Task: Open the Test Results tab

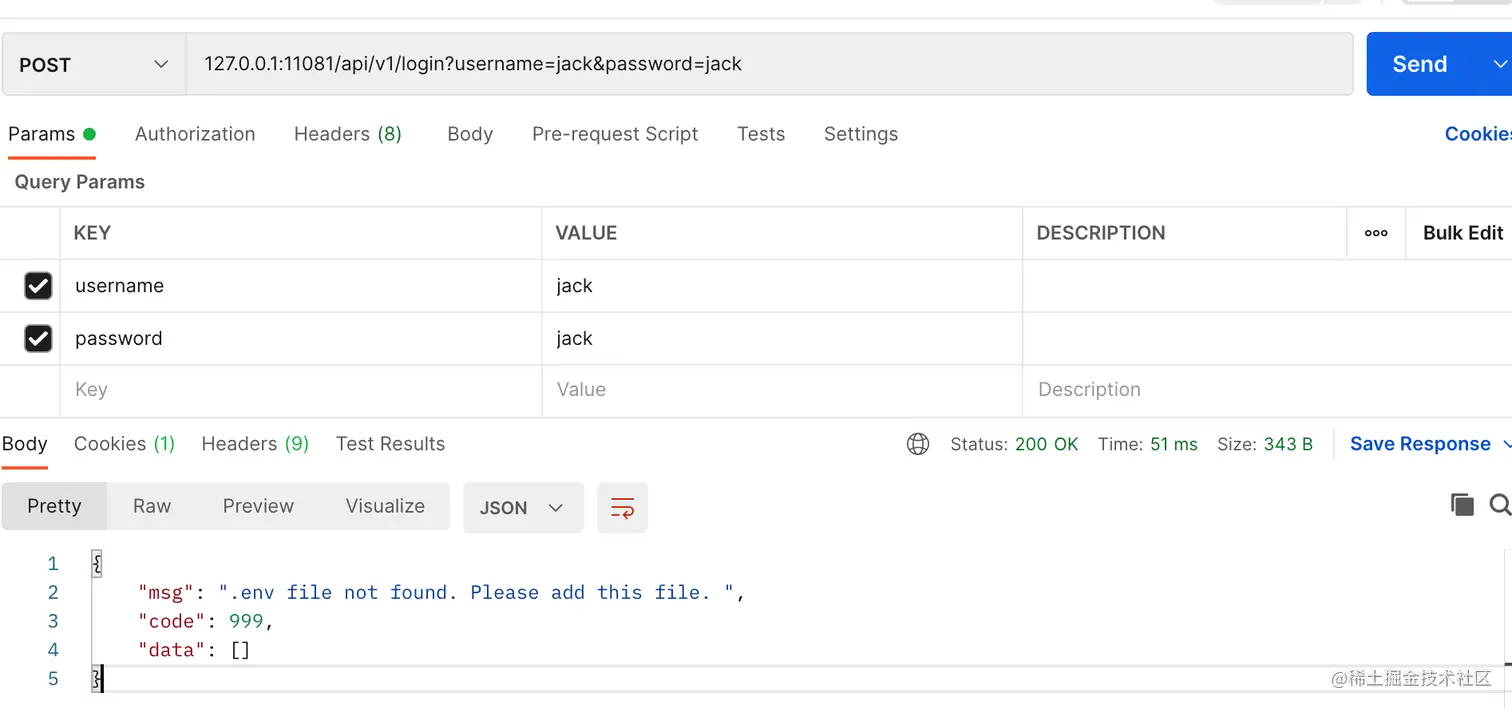Action: click(x=390, y=444)
